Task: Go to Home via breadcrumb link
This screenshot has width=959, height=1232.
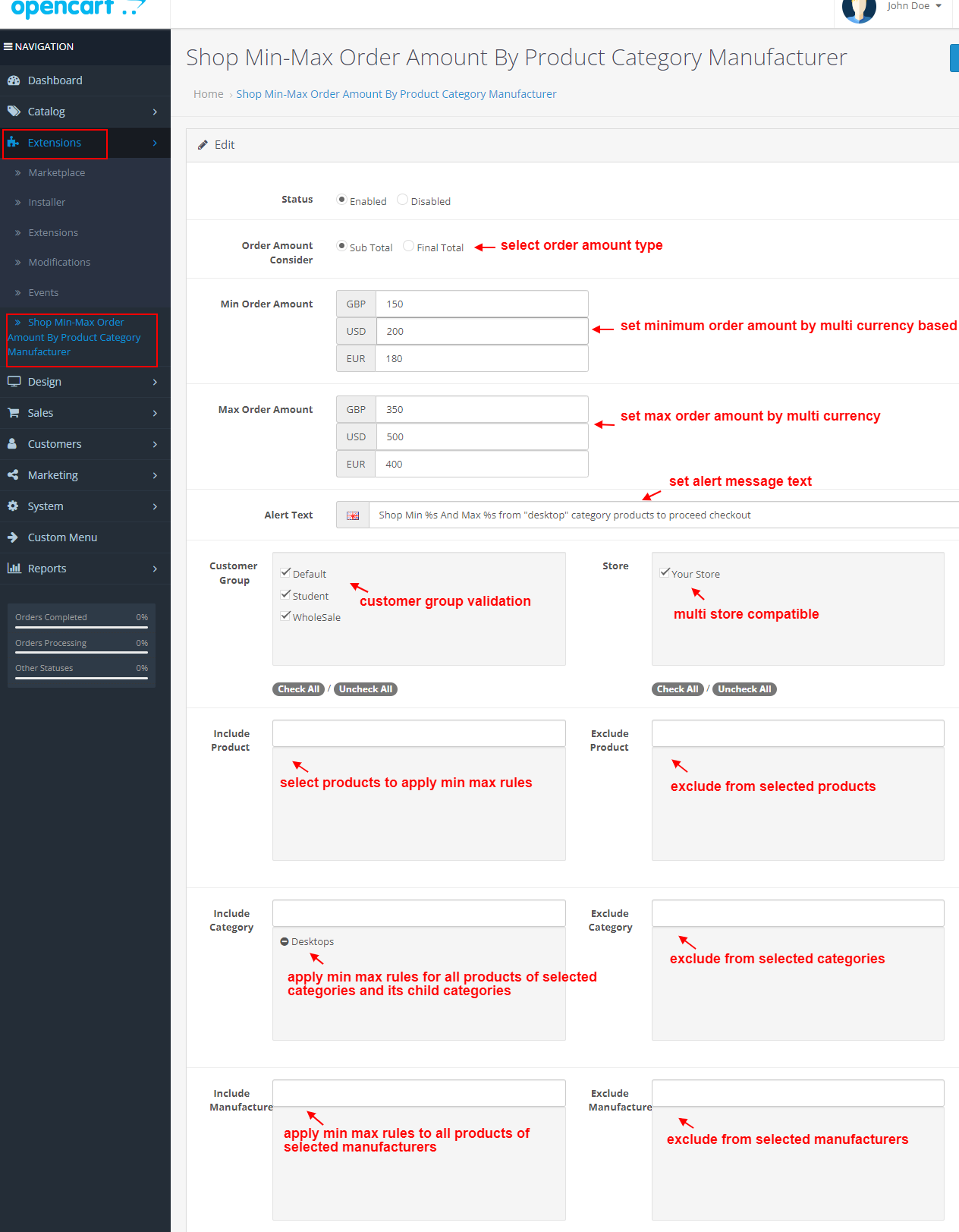Action: 208,94
